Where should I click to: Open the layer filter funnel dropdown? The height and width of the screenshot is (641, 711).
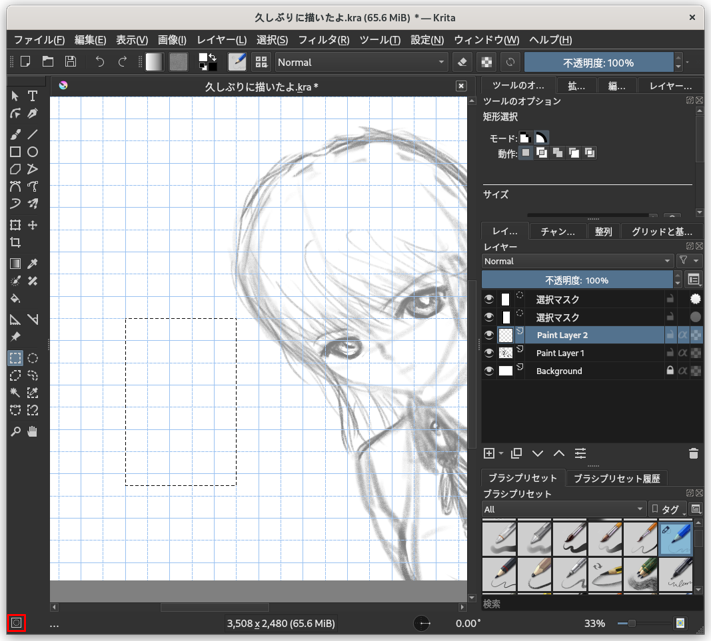click(x=689, y=261)
